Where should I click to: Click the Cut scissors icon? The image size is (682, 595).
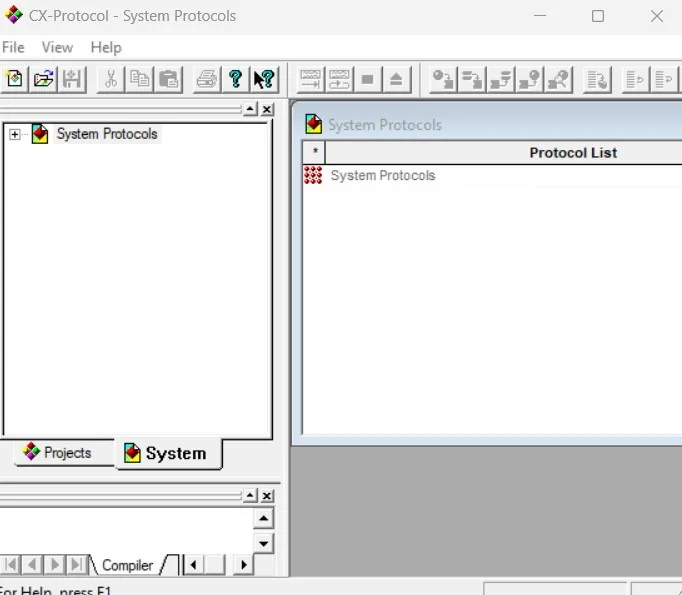click(x=111, y=80)
